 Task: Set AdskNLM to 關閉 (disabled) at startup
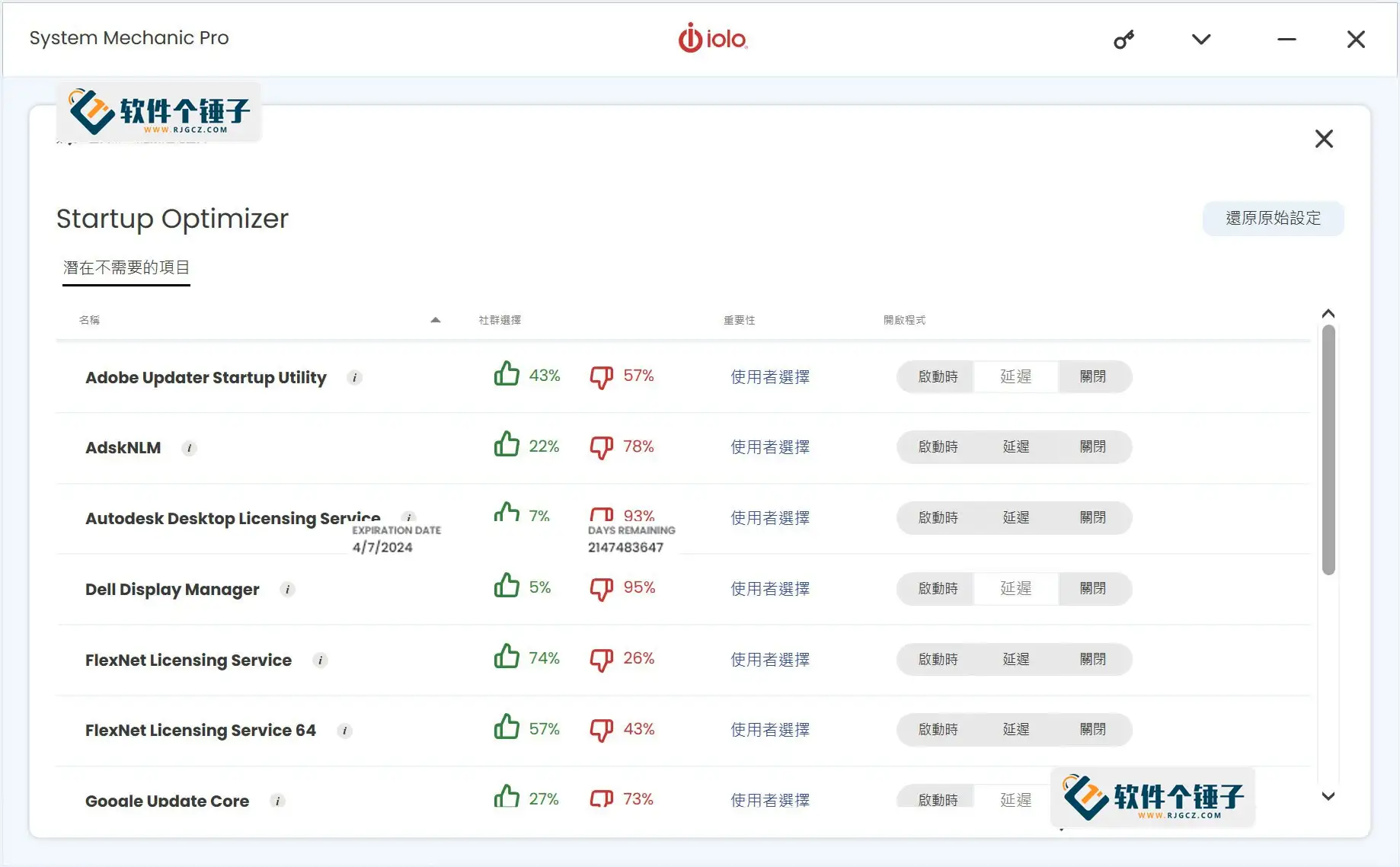pos(1094,447)
